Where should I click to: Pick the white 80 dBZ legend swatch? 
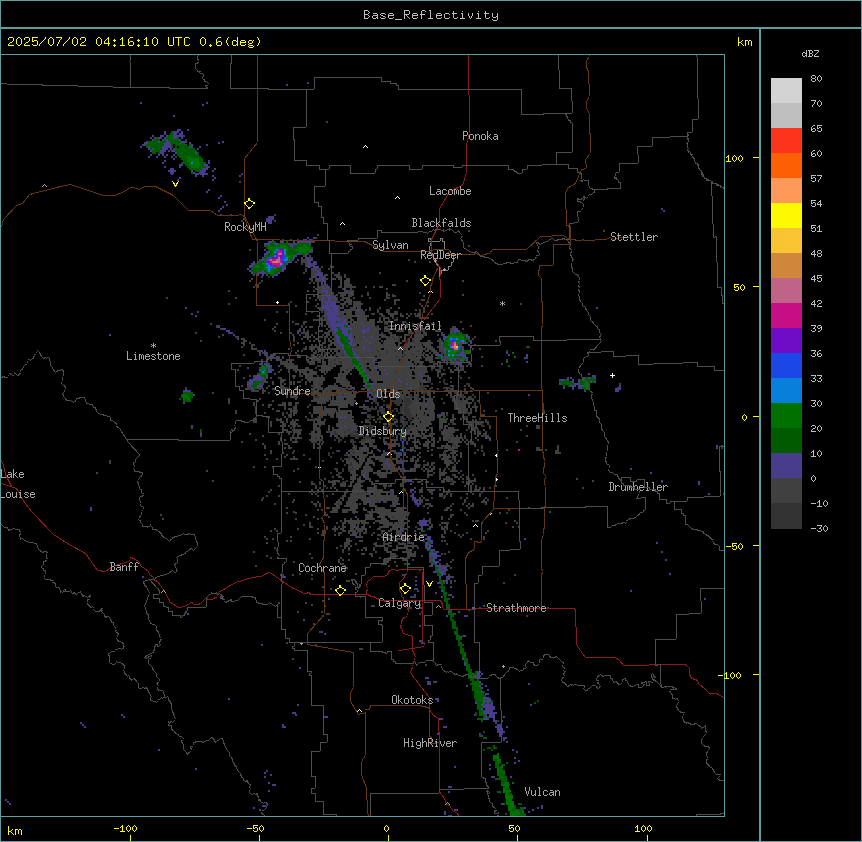pyautogui.click(x=786, y=91)
